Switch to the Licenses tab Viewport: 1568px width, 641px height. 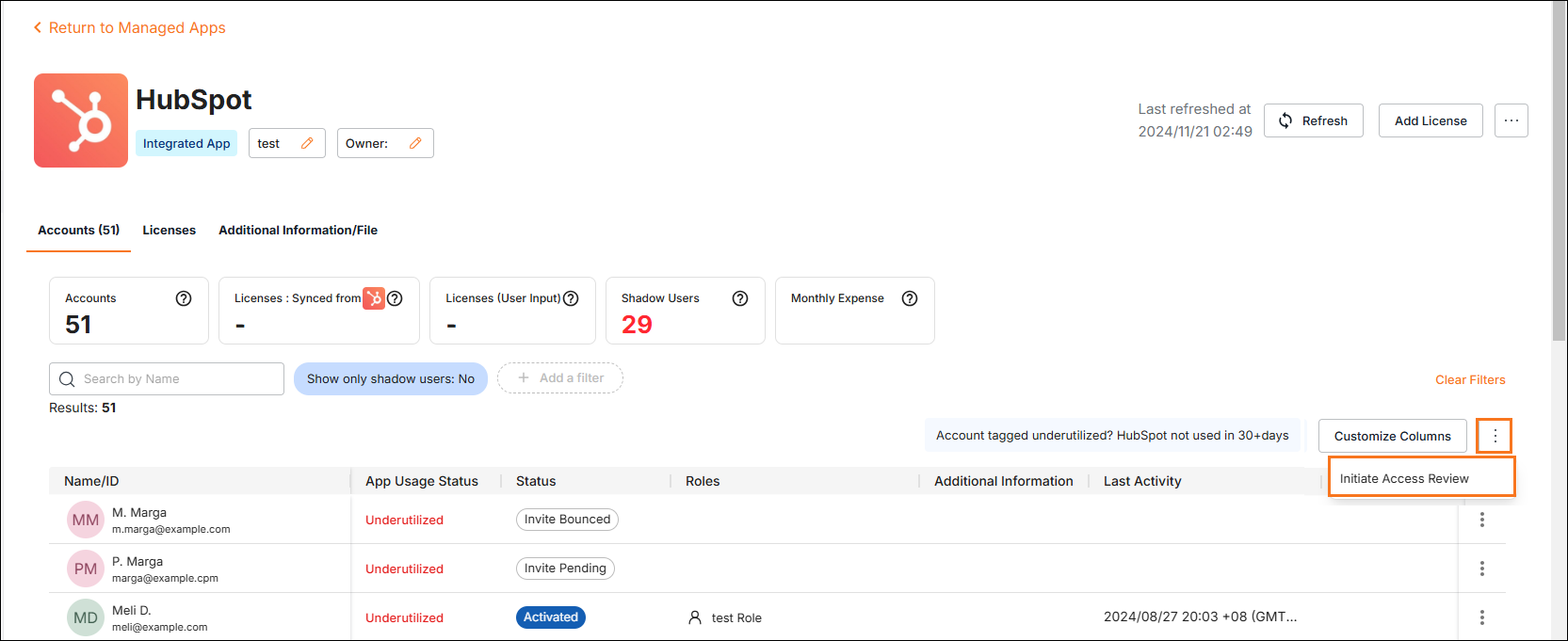170,230
